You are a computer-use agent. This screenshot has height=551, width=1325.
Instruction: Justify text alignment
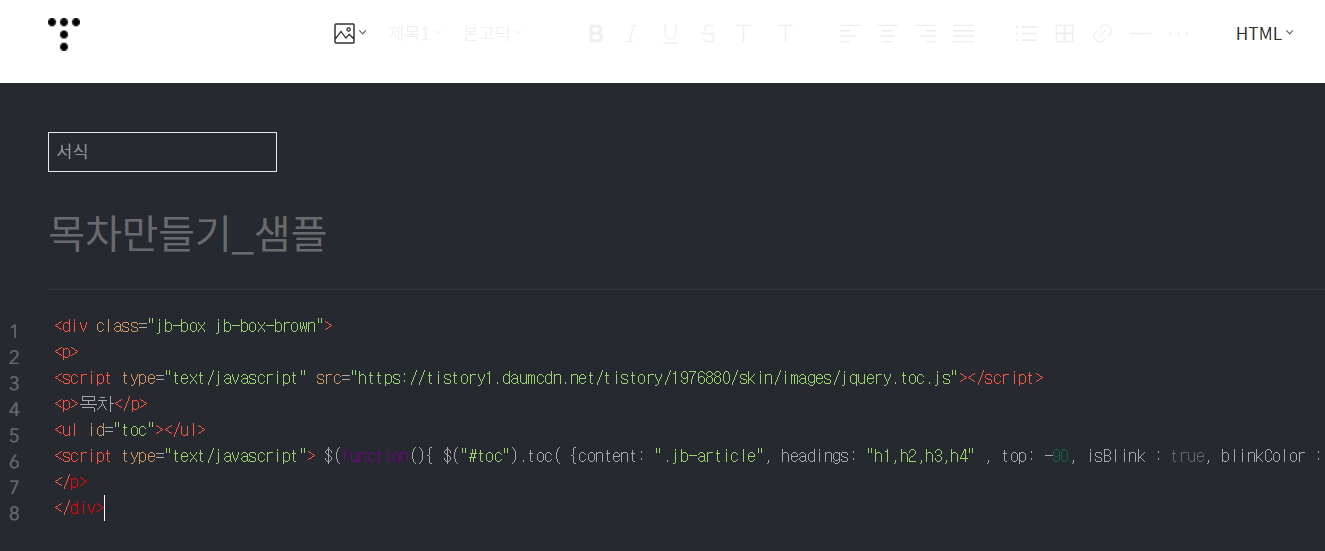(x=963, y=34)
